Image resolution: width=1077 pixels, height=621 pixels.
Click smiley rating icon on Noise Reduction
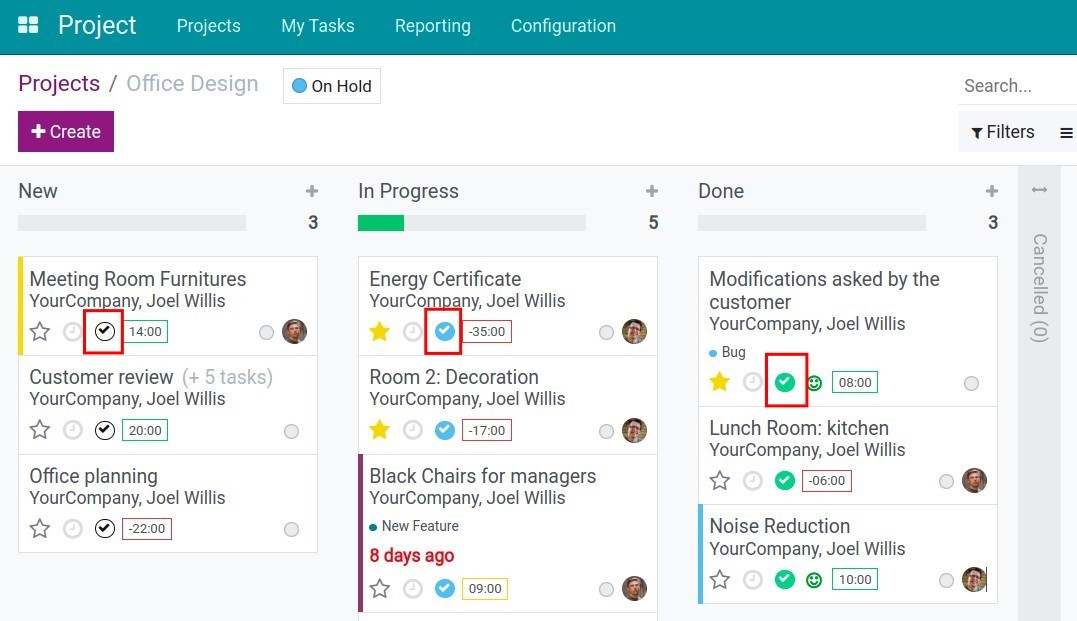coord(814,580)
